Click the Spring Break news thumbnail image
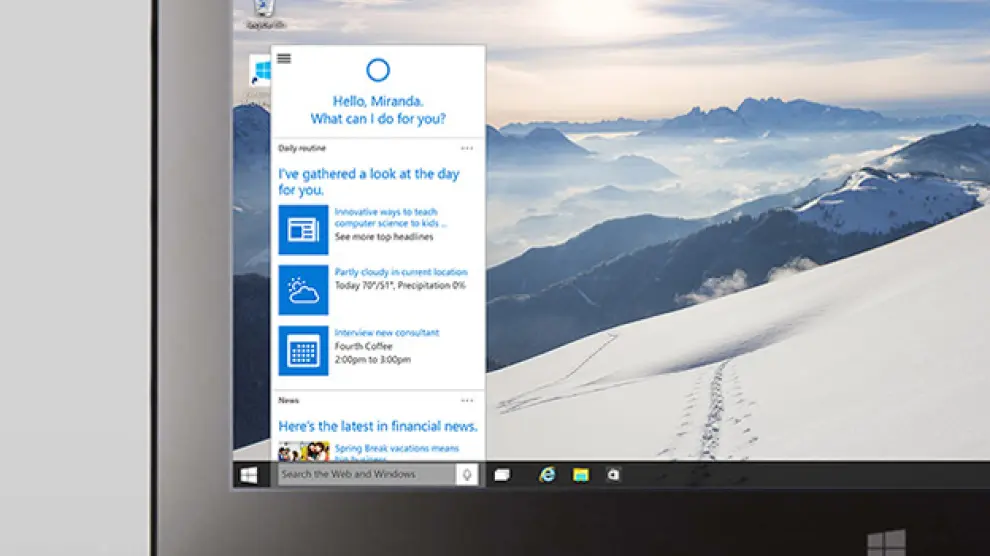Screen dimensions: 990x556 coord(304,451)
